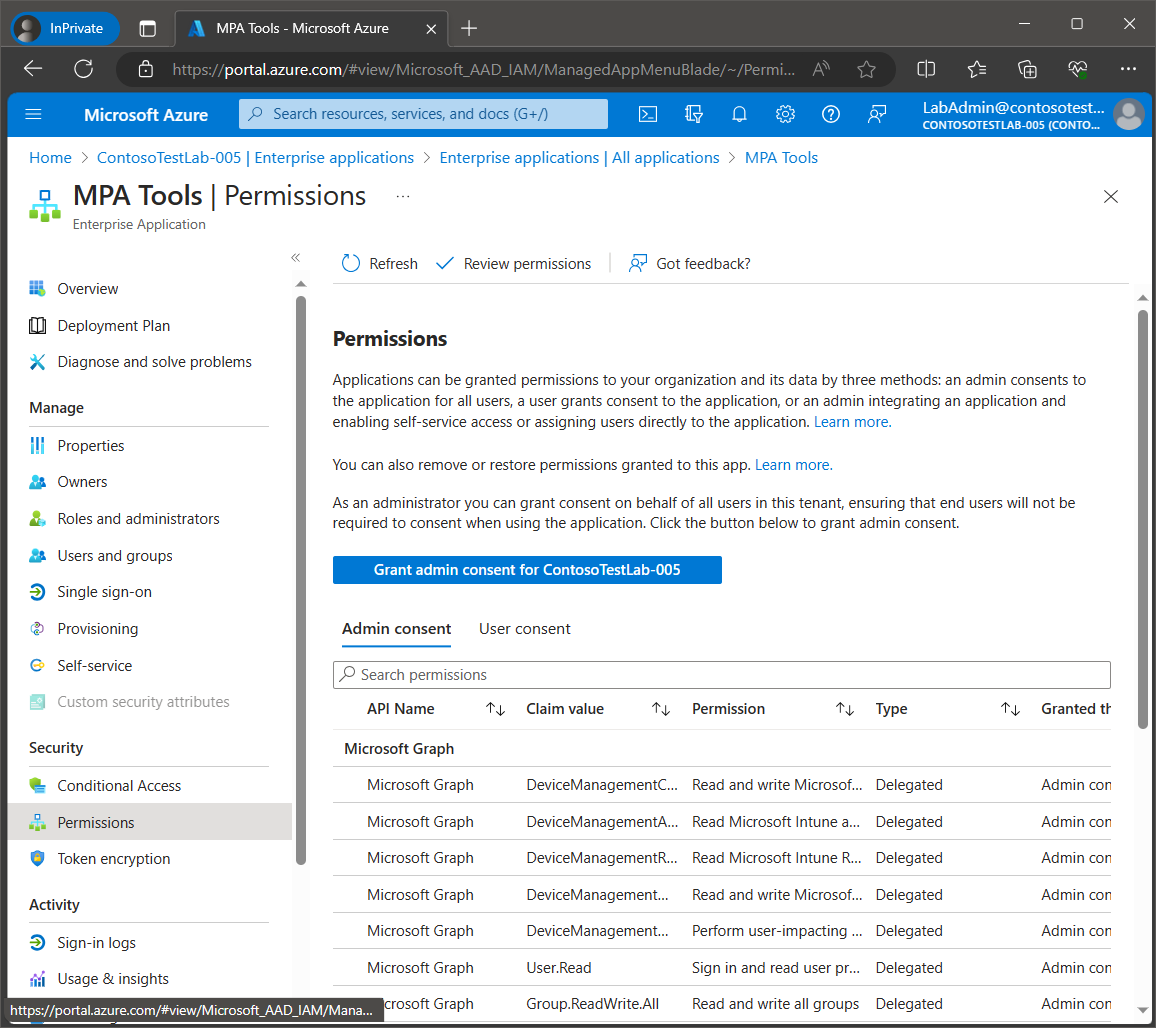Select Permissions in the Security menu
1156x1028 pixels.
150,822
